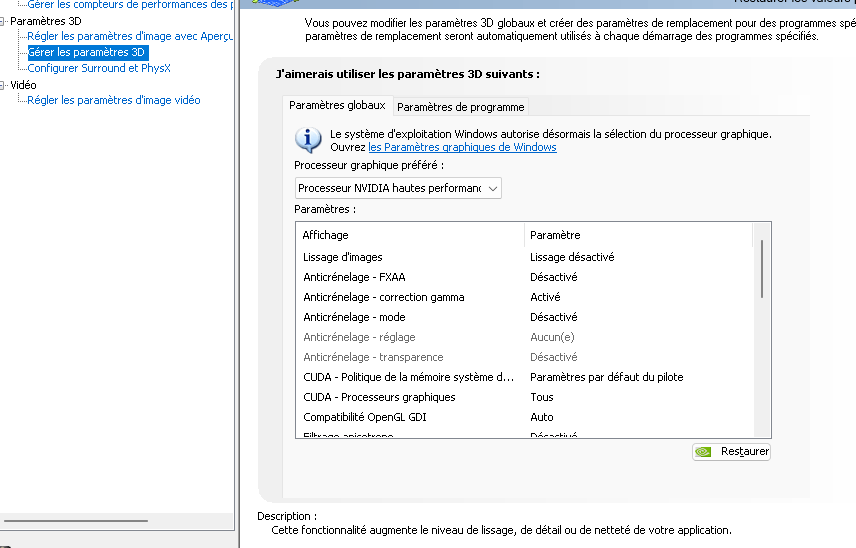
Task: Click the Activé value for correction gamma
Action: click(545, 297)
